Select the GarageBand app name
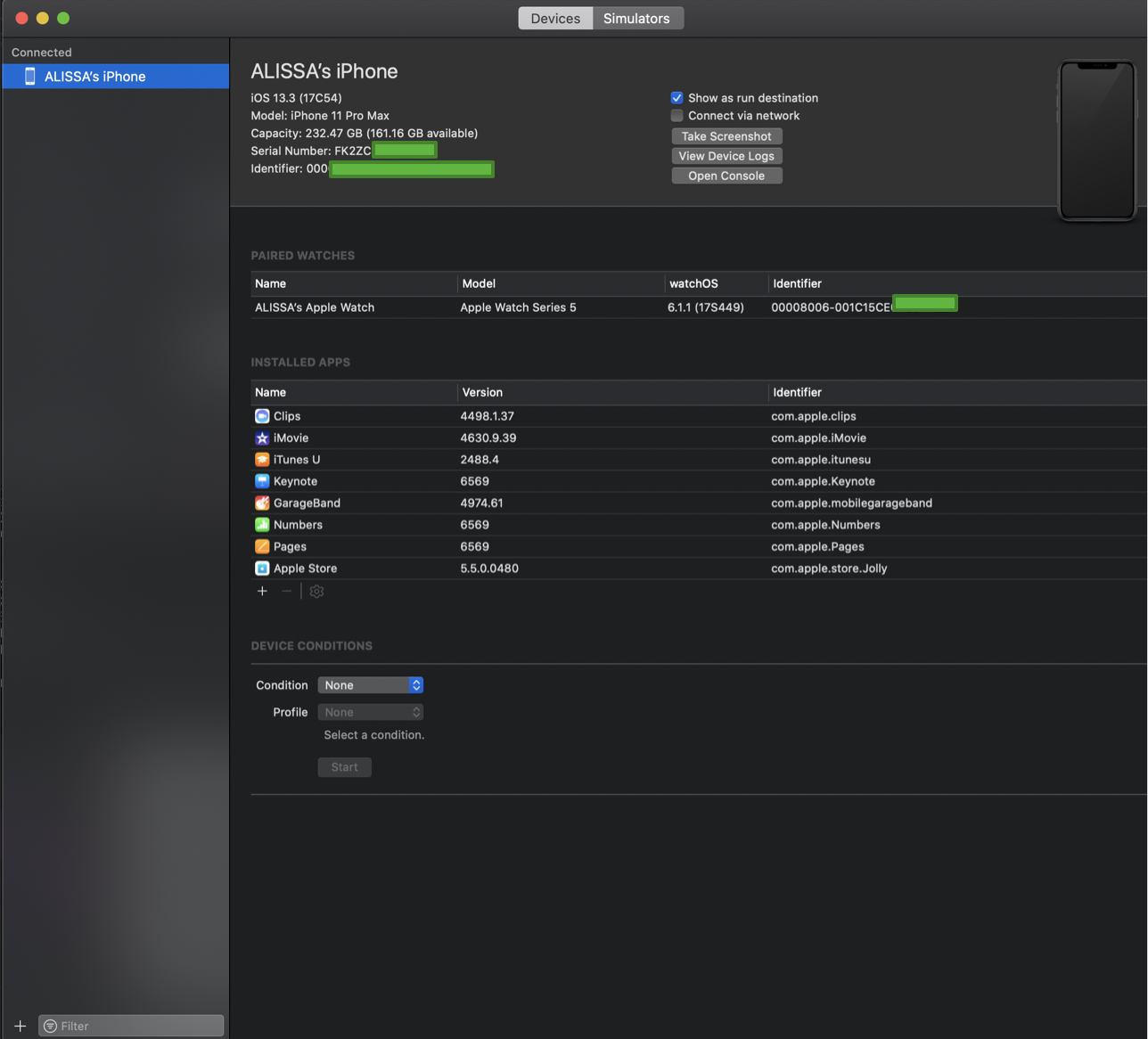 point(307,503)
